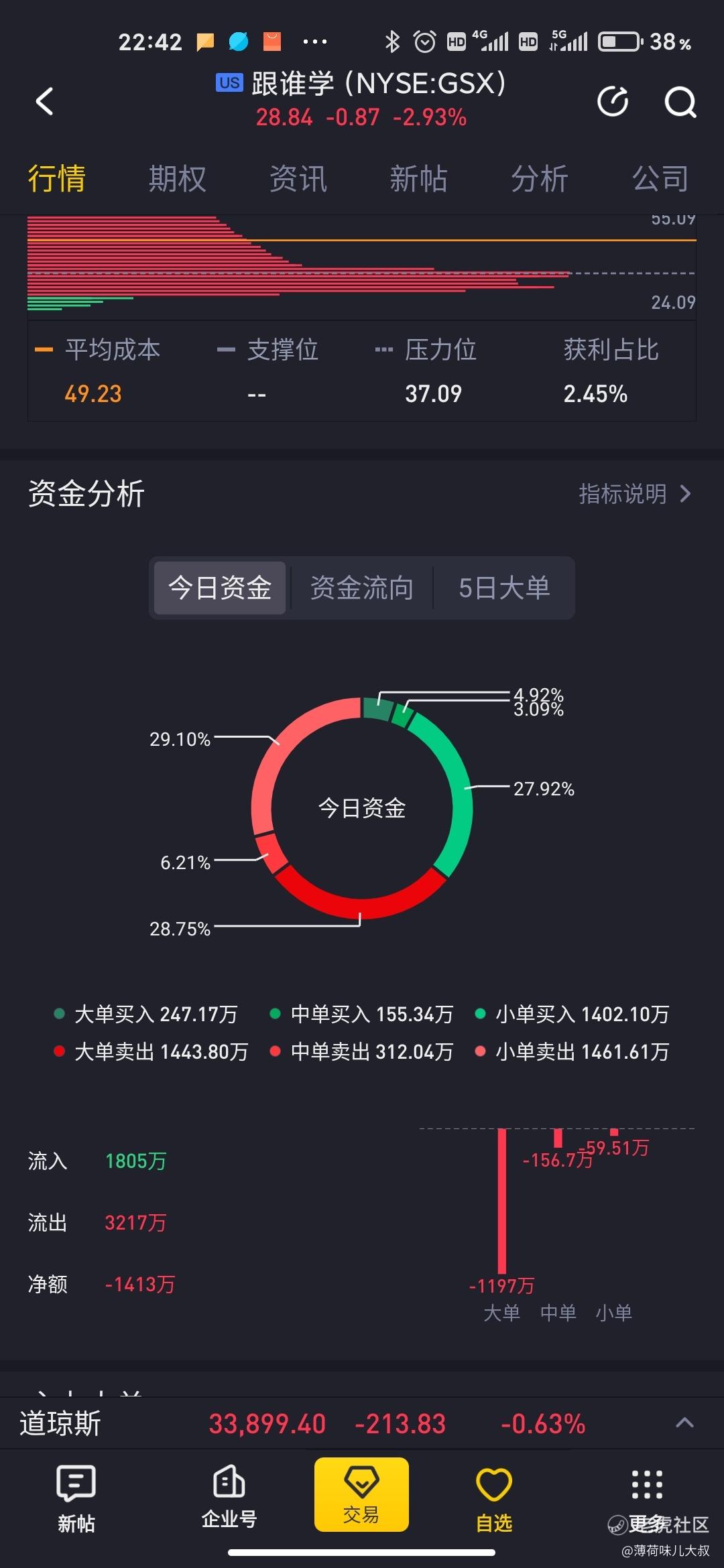Screen dimensions: 724x1568
Task: Tap the back arrow icon
Action: coord(44,101)
